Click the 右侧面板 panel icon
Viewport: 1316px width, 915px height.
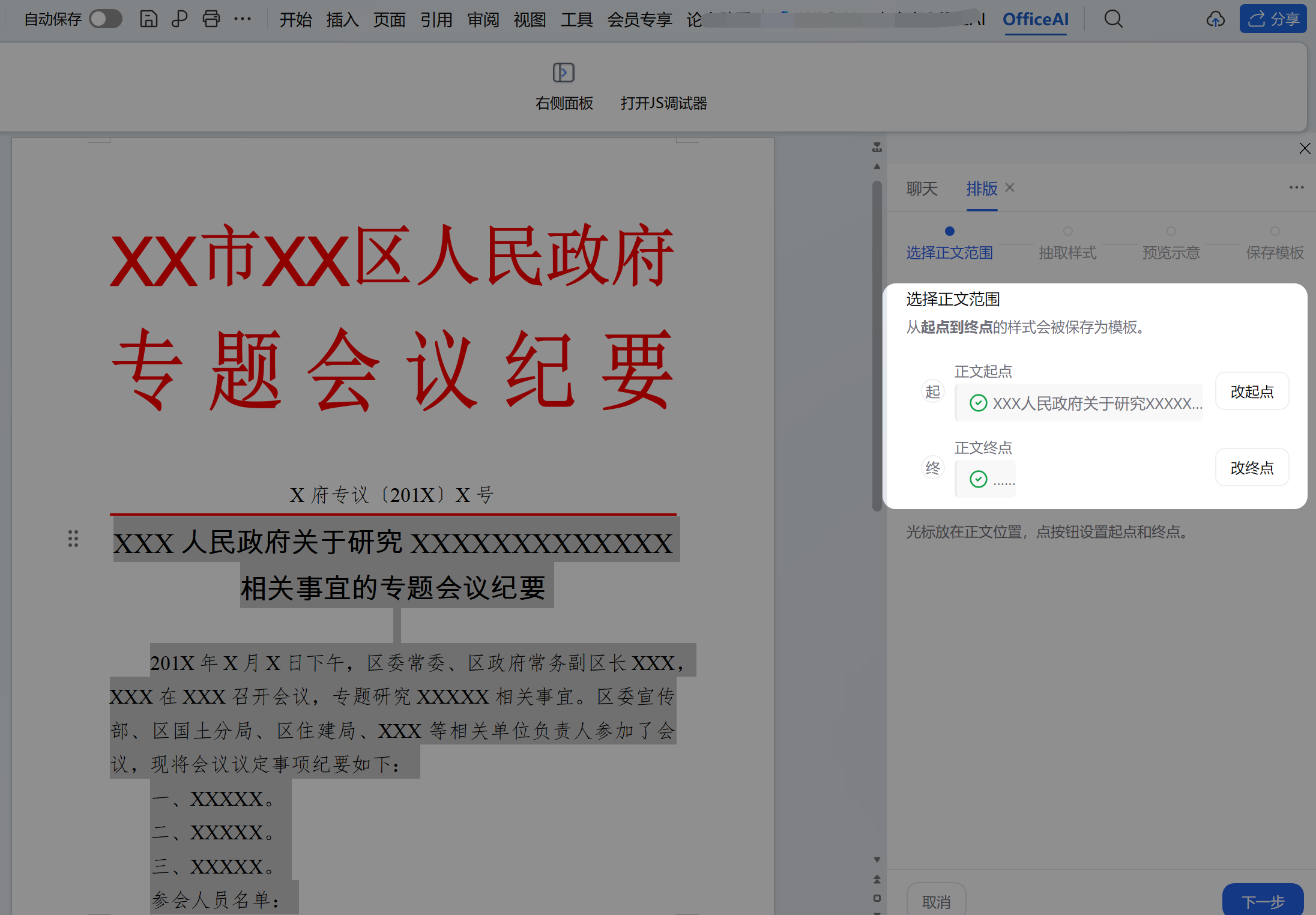pyautogui.click(x=564, y=73)
